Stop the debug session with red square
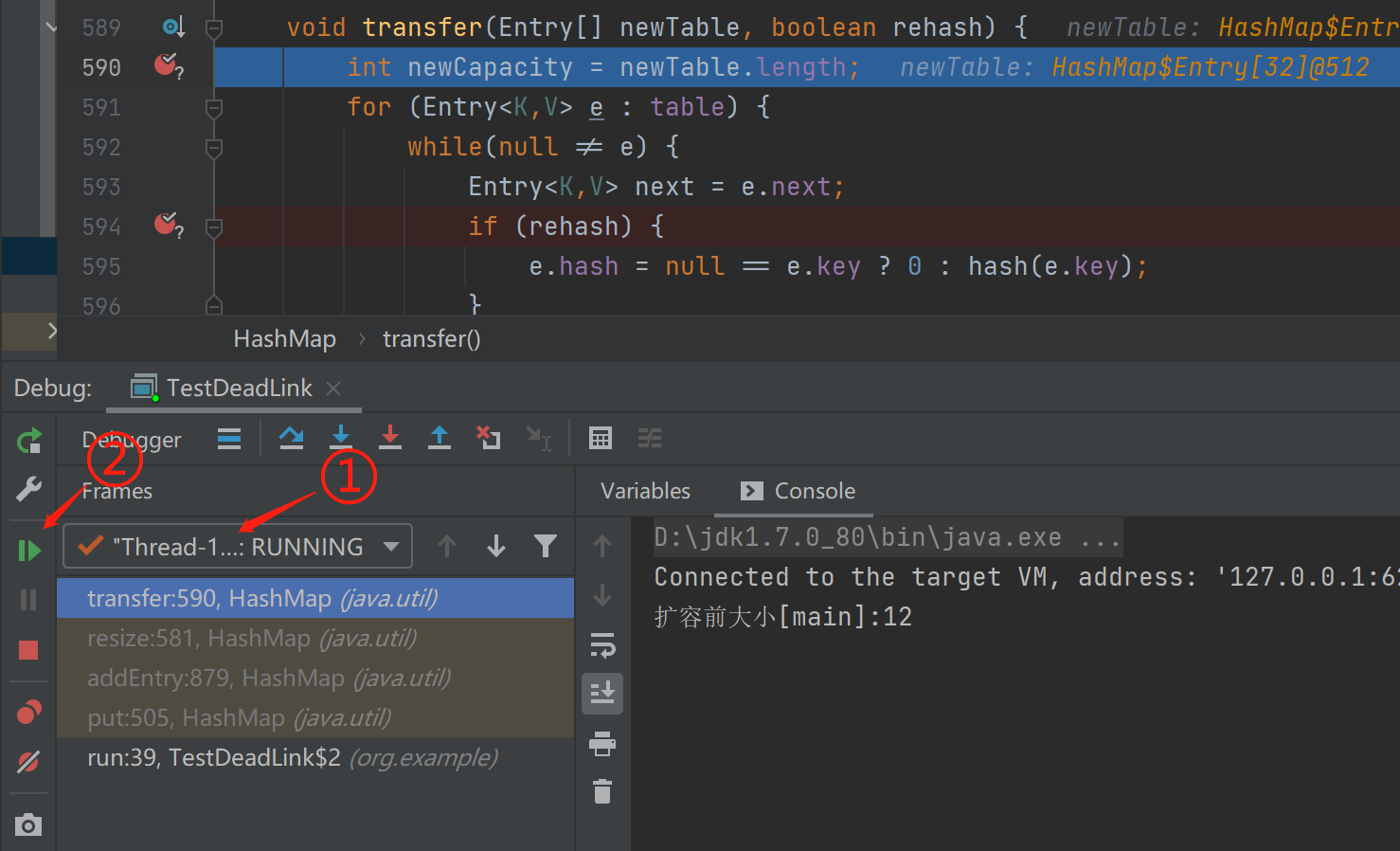Image resolution: width=1400 pixels, height=851 pixels. [28, 650]
